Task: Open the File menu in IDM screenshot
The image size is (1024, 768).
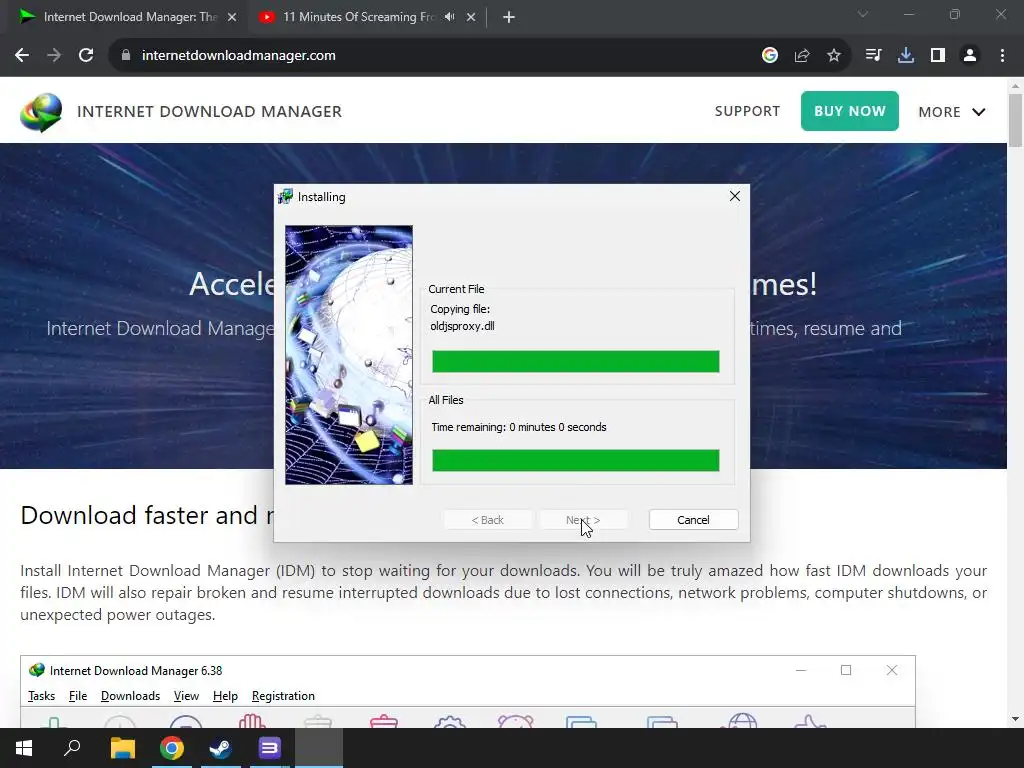Action: 78,696
